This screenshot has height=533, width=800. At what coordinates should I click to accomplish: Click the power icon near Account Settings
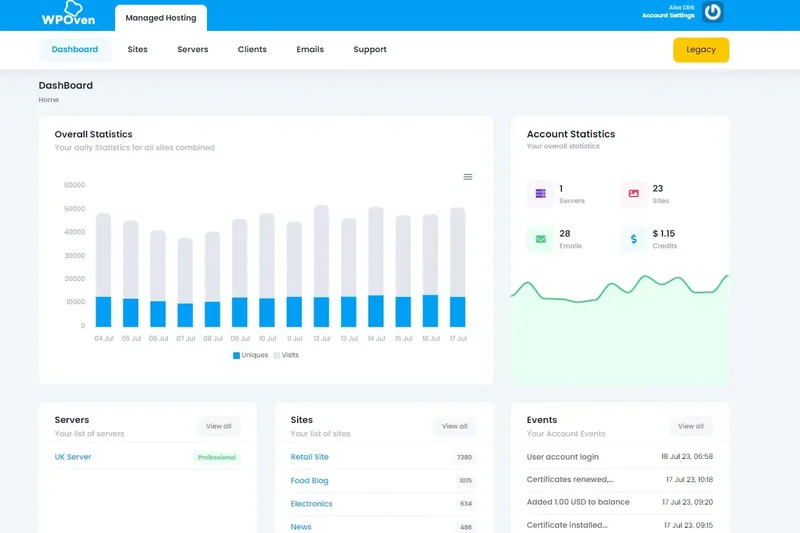[x=712, y=12]
